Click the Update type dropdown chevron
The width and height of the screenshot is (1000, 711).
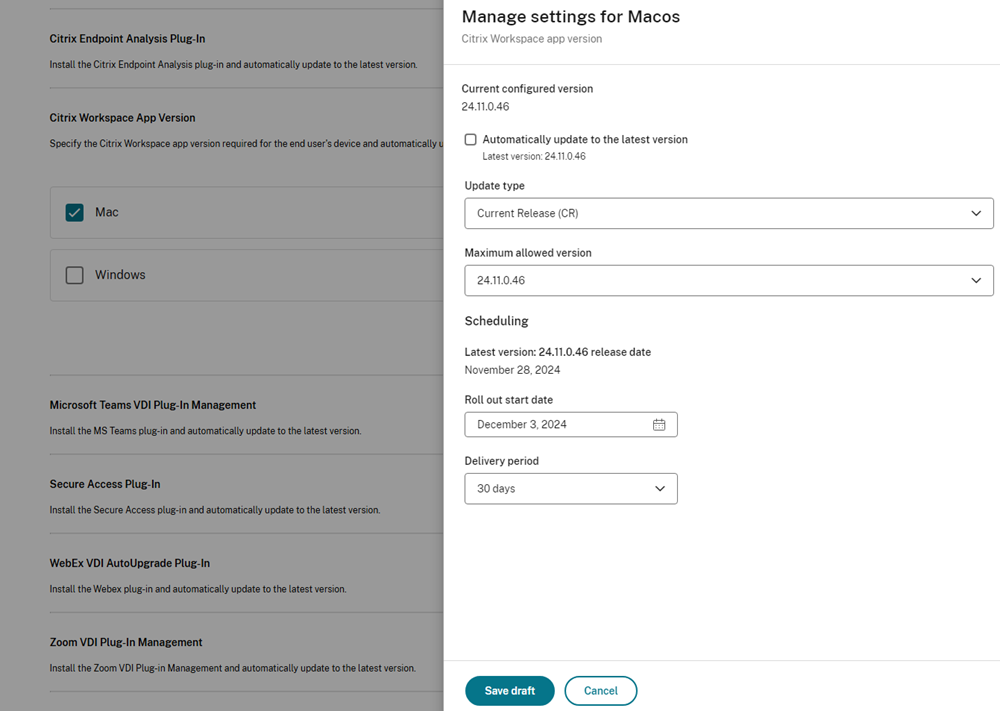click(x=976, y=213)
